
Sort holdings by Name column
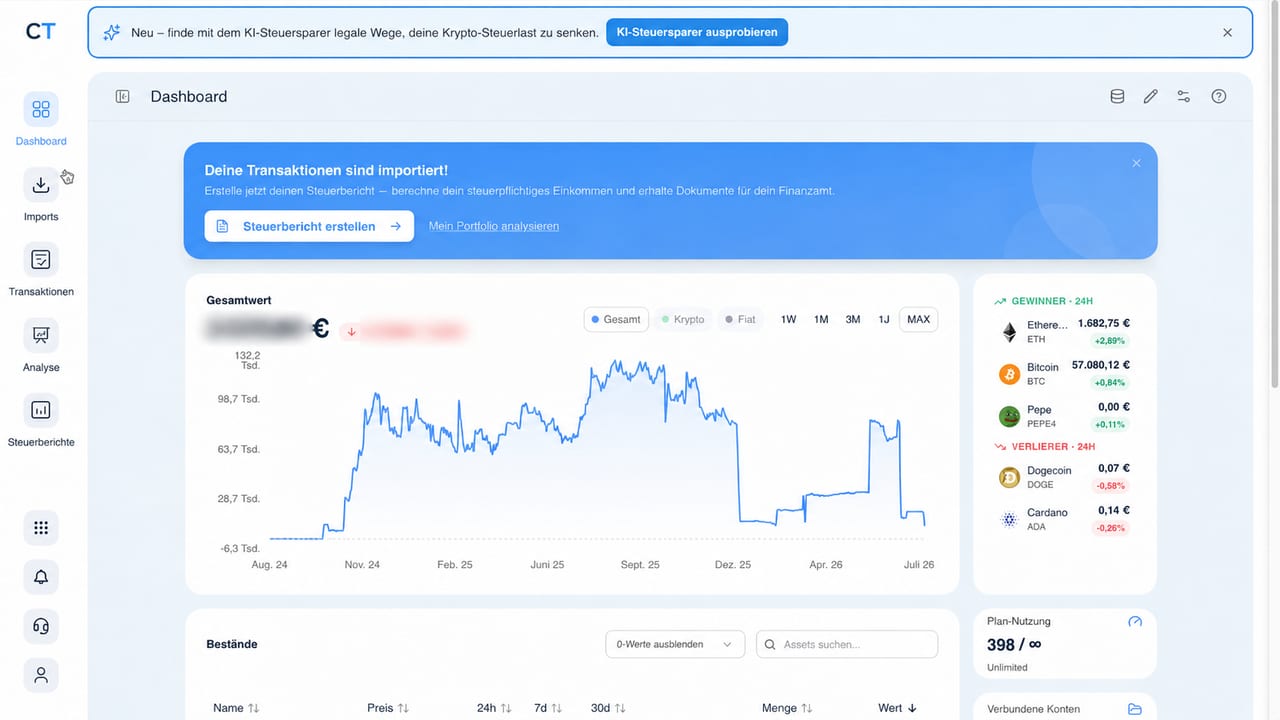[x=237, y=708]
